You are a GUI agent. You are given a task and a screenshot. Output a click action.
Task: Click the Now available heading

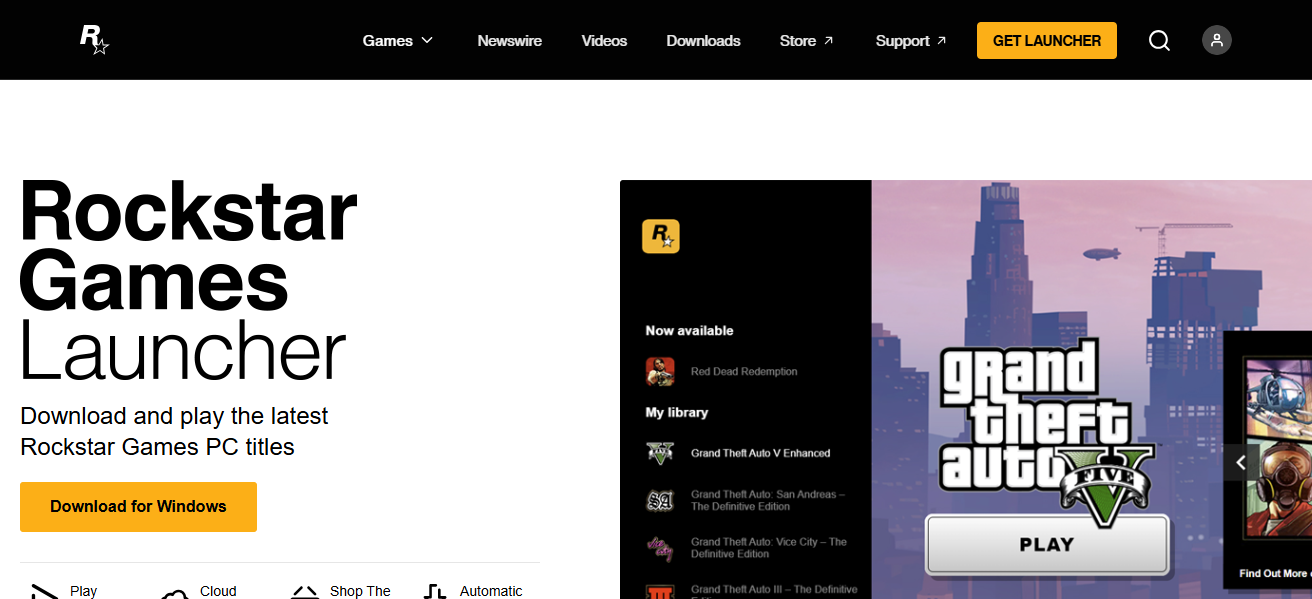click(689, 330)
